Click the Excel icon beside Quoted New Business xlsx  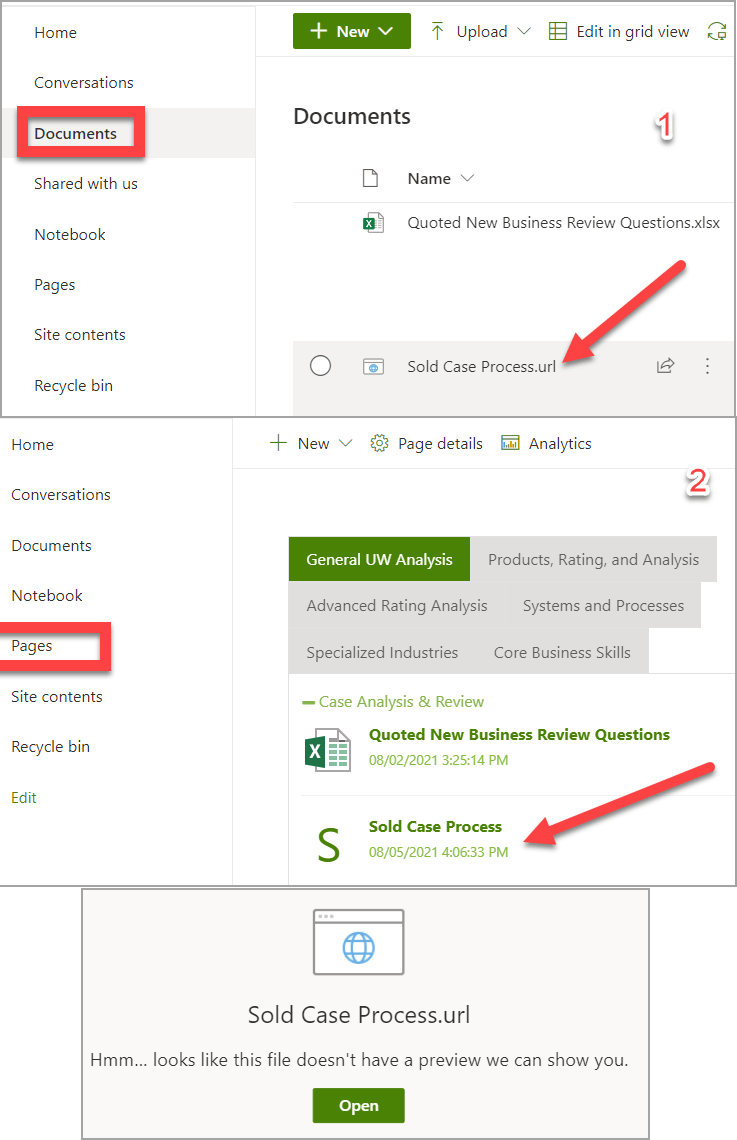[373, 222]
